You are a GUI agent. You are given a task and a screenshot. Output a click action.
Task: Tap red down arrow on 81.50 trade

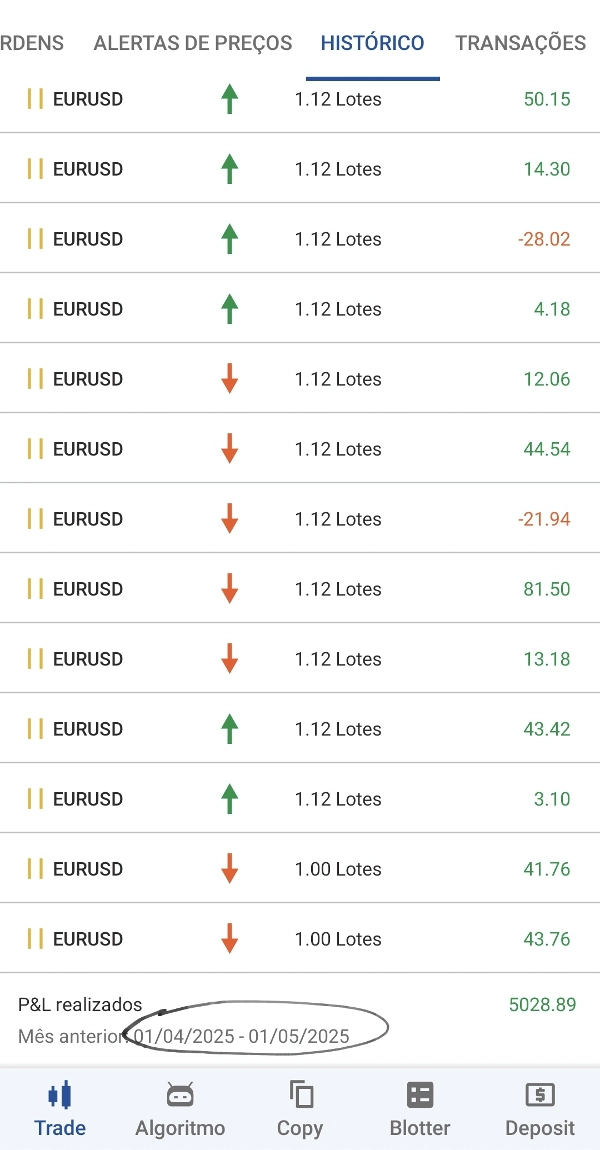[x=229, y=589]
